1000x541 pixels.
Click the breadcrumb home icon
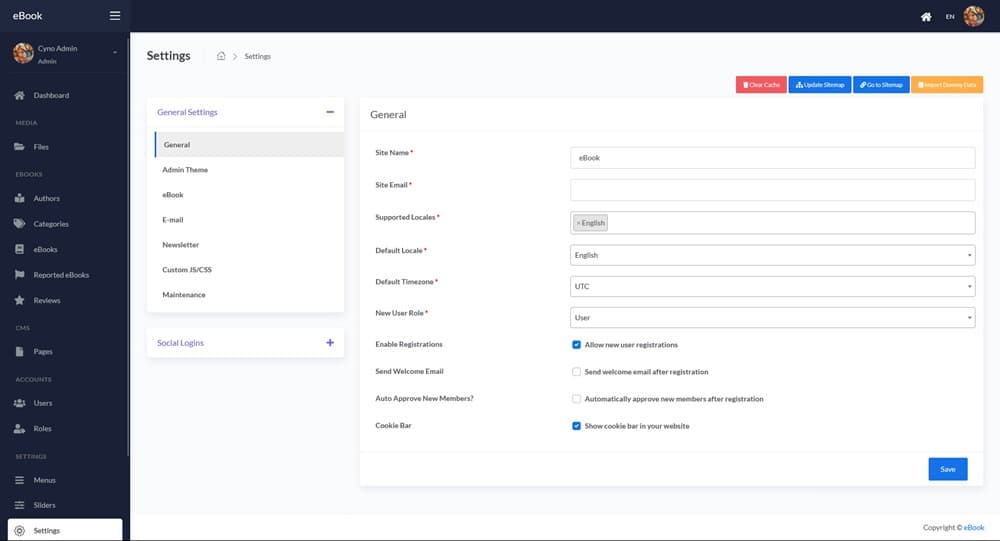pyautogui.click(x=221, y=56)
